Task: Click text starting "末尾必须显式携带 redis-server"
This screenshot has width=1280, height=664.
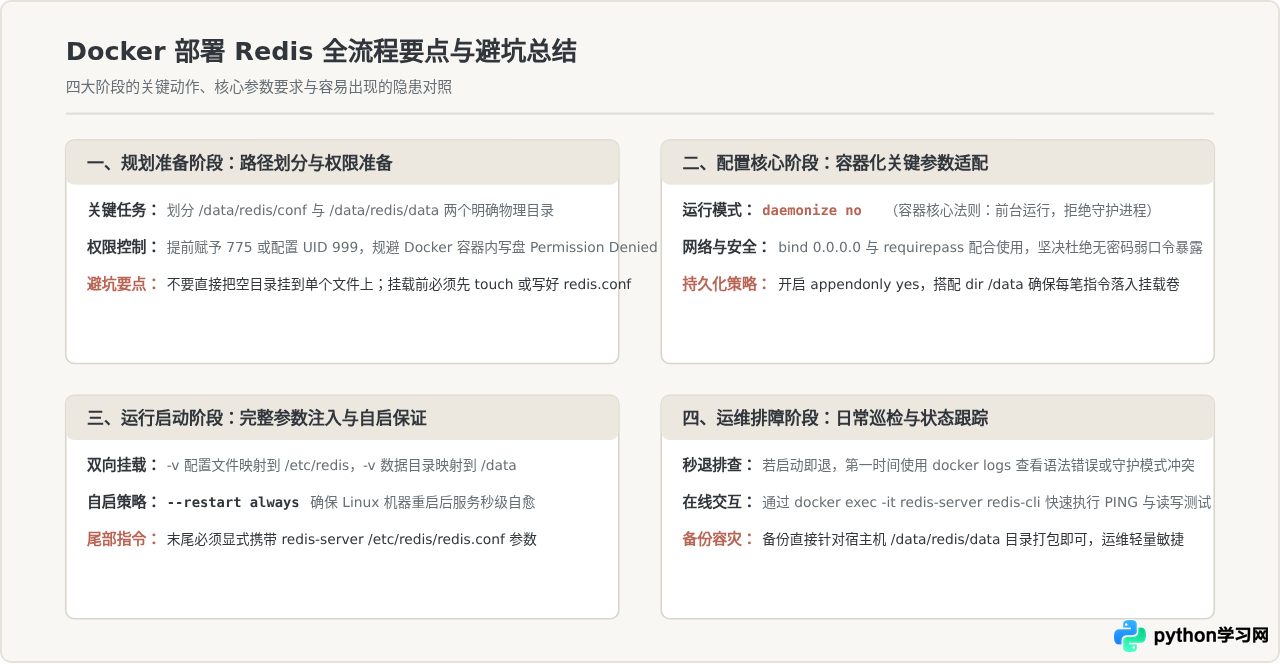Action: coord(352,539)
